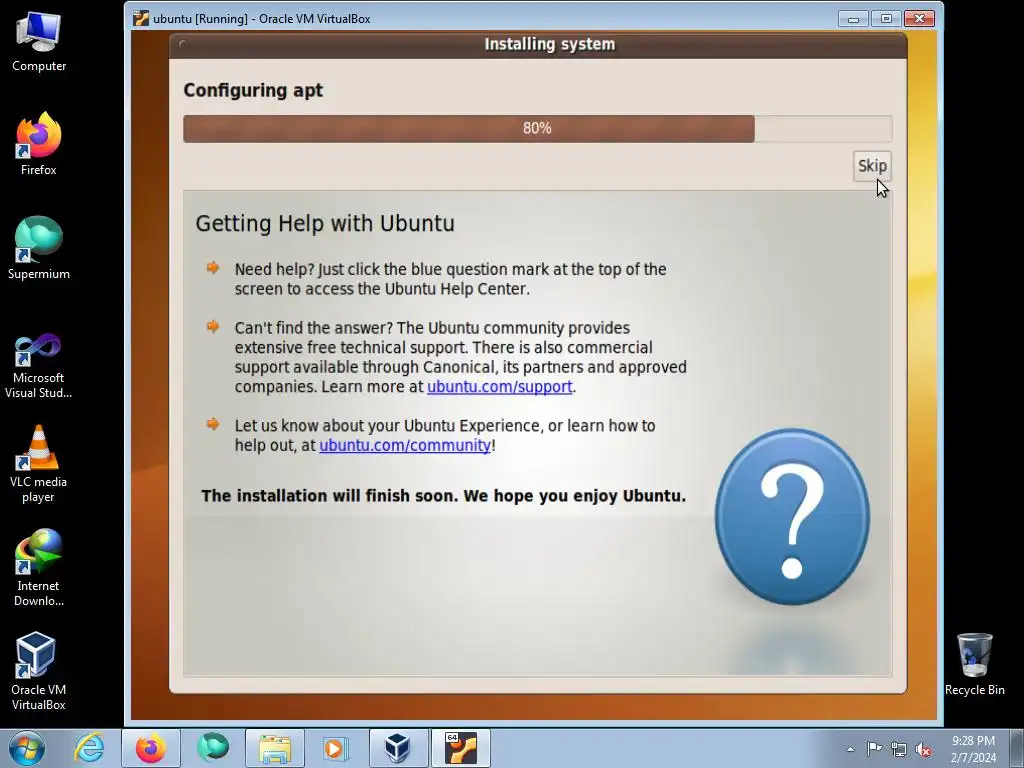Minimize the VirtualBox window

click(853, 18)
